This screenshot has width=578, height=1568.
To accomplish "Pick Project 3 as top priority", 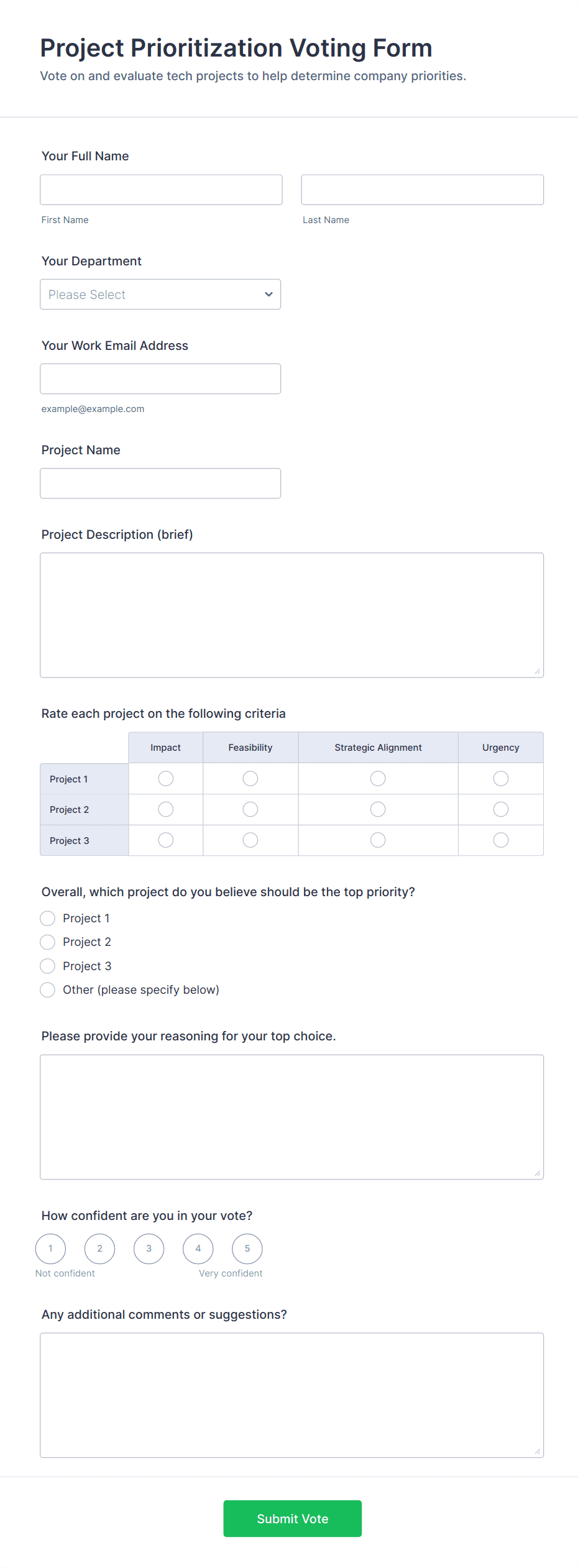I will click(x=48, y=966).
